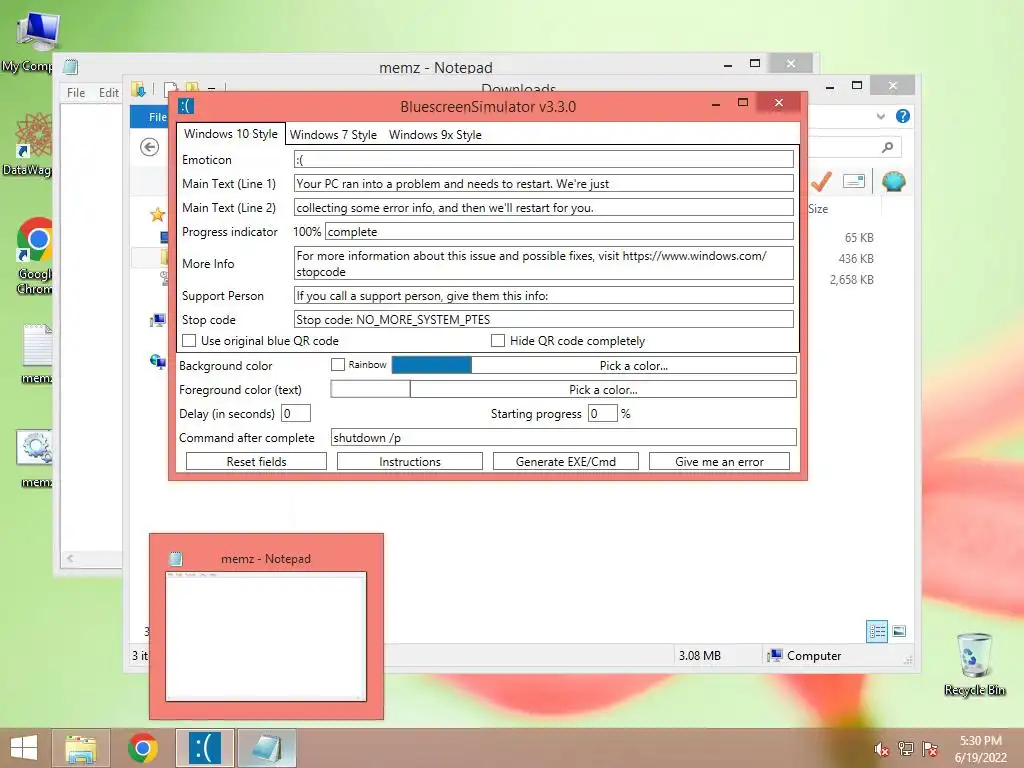Click the Favorites star in Downloads sidebar
This screenshot has height=768, width=1024.
157,214
